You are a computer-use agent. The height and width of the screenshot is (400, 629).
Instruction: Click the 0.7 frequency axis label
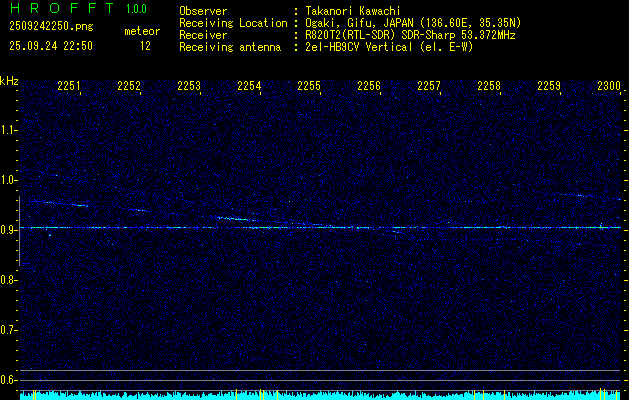pos(9,329)
